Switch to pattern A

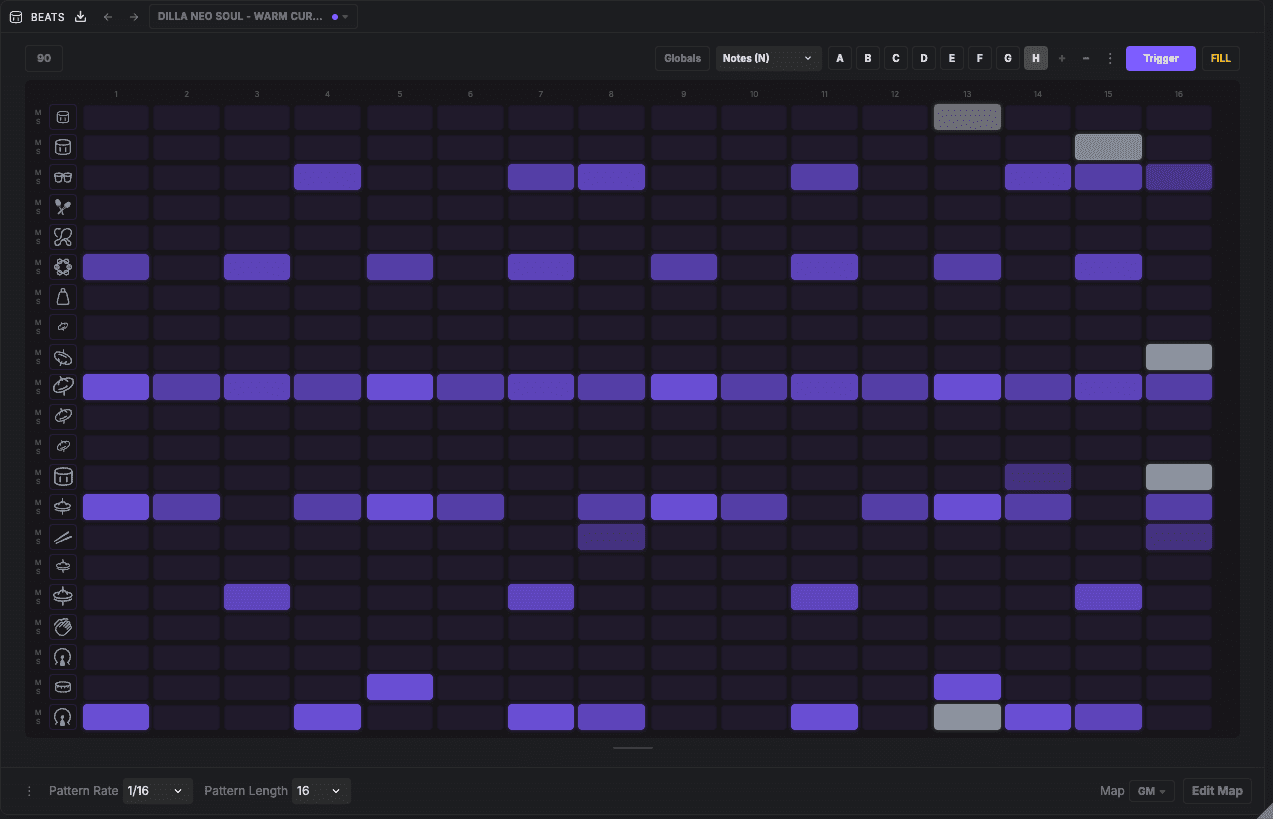tap(840, 58)
